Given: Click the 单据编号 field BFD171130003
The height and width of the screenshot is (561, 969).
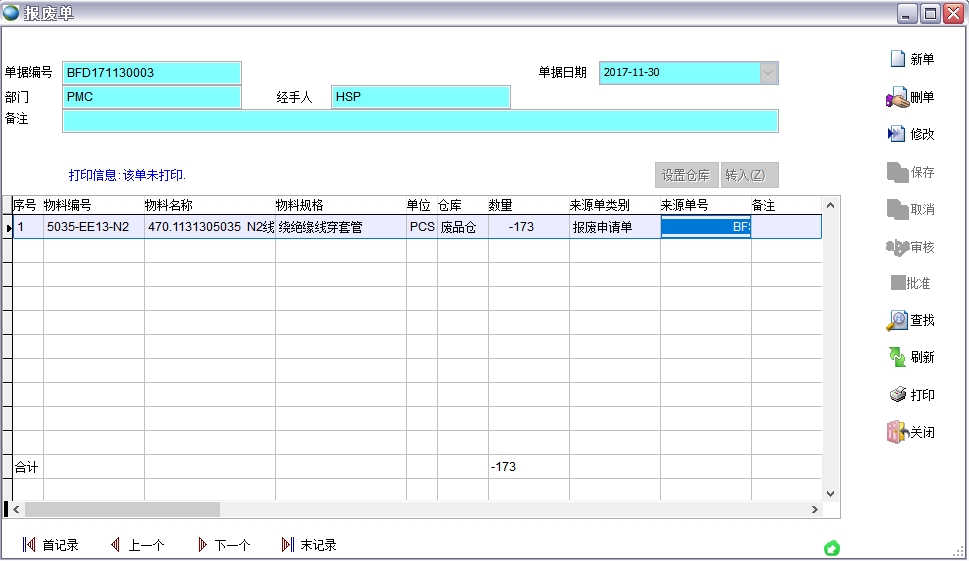Looking at the screenshot, I should pos(152,73).
